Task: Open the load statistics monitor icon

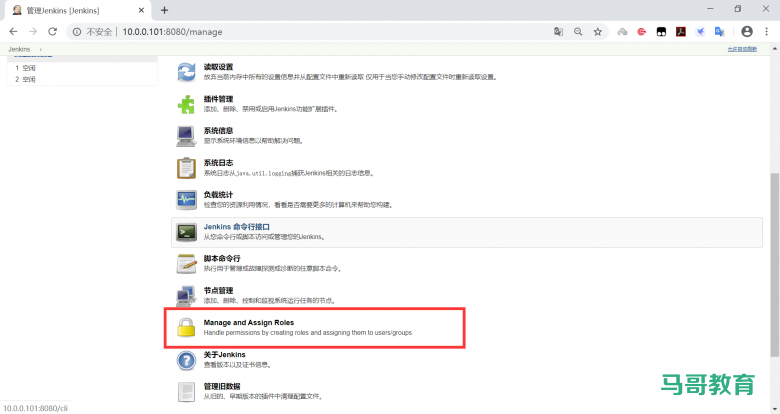Action: 187,200
